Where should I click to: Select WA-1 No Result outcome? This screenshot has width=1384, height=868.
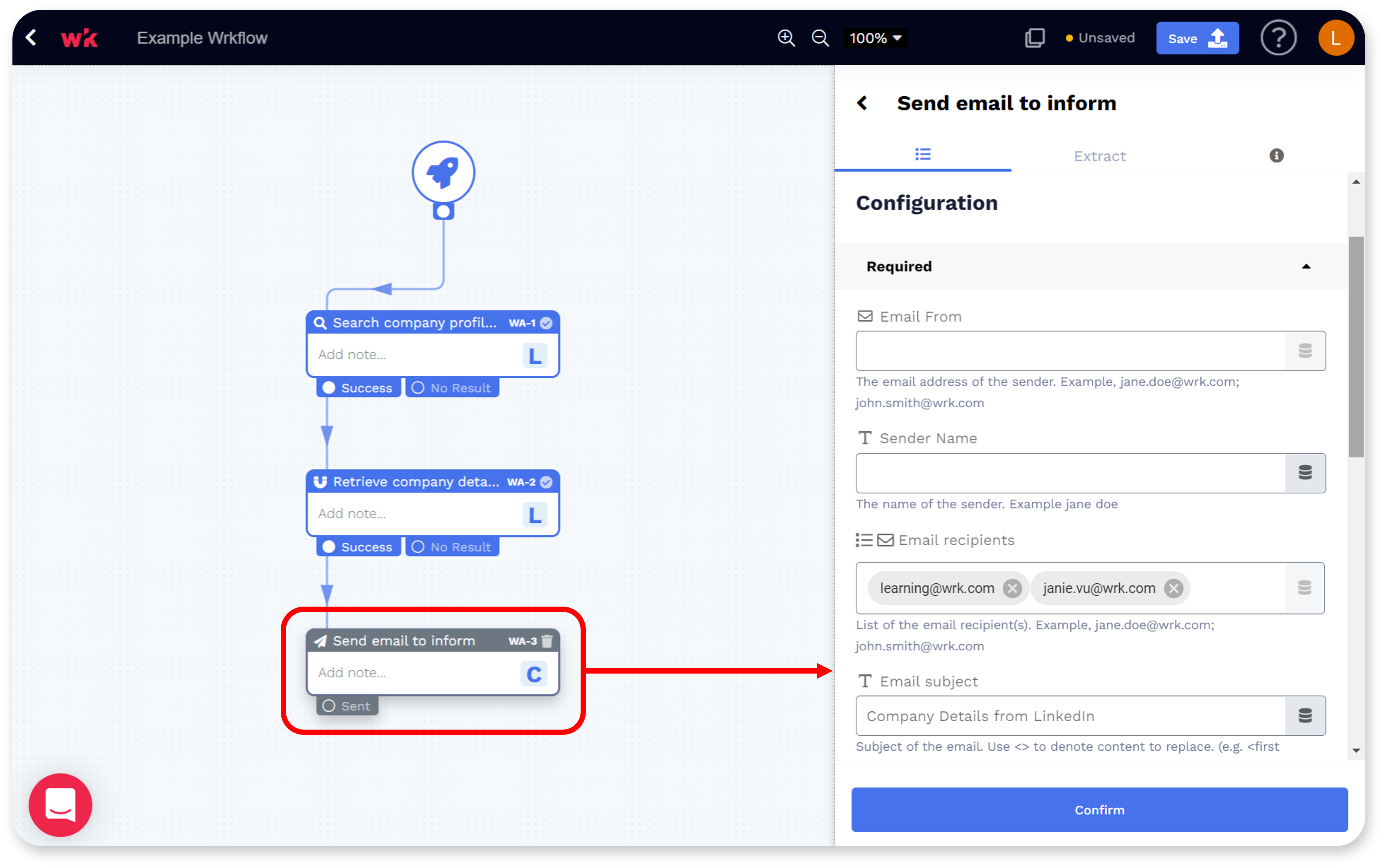click(x=453, y=387)
